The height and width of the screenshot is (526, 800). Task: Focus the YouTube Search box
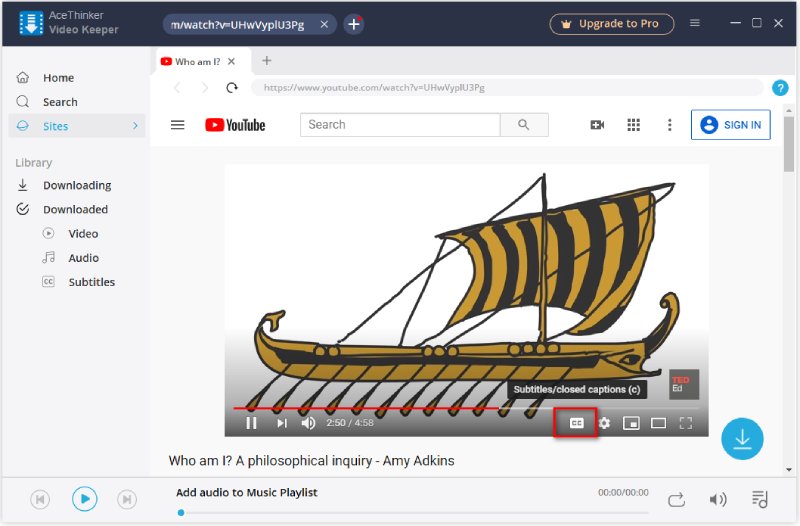[401, 124]
